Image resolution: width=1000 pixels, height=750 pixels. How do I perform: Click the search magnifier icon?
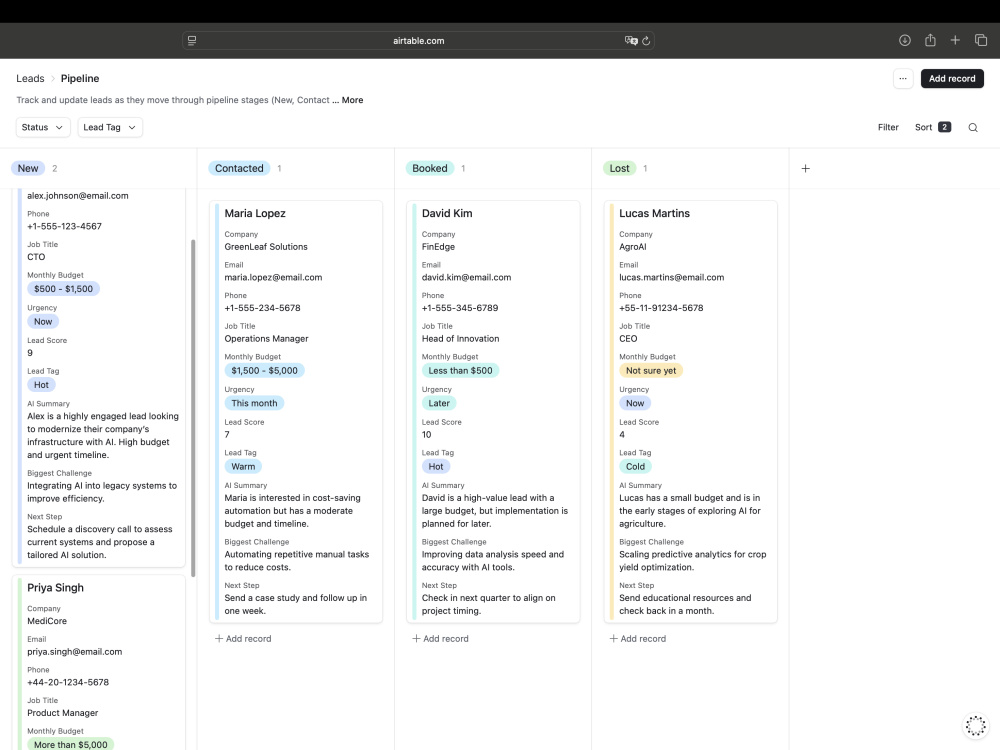[x=973, y=128]
